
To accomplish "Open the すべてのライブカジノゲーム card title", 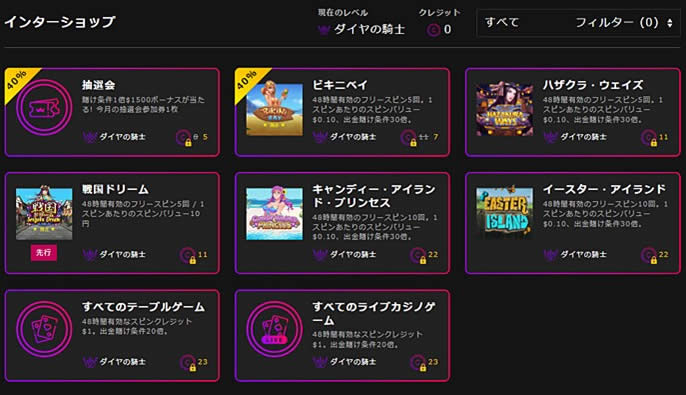I will click(x=374, y=313).
